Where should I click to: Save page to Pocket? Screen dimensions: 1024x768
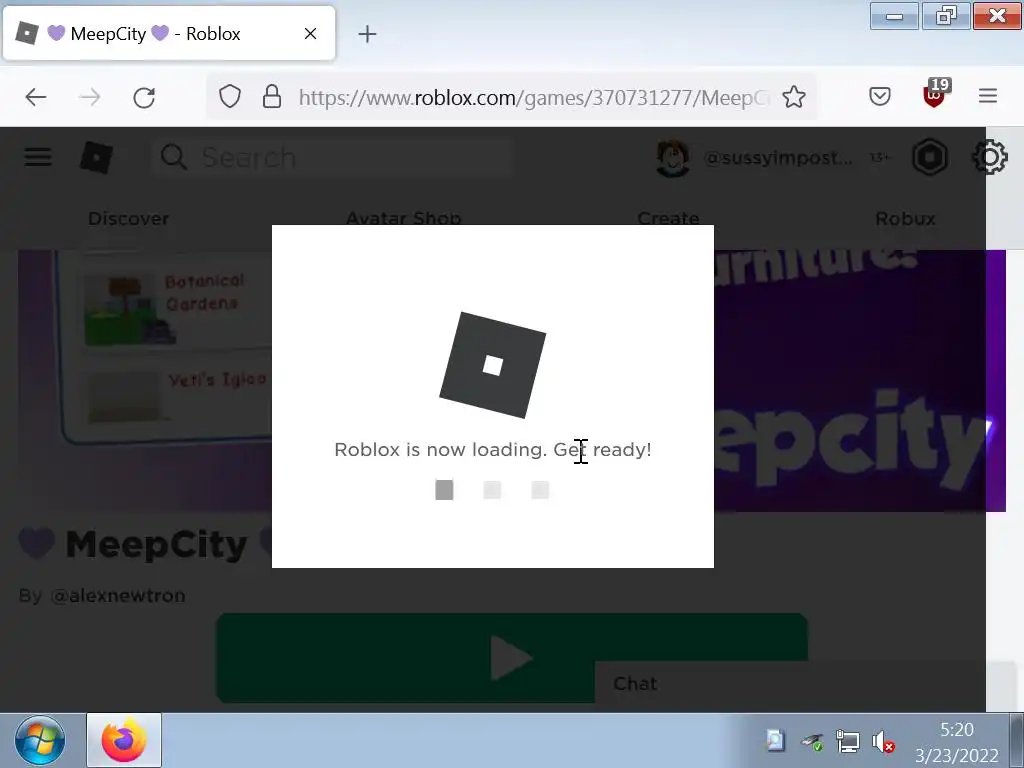click(x=880, y=97)
